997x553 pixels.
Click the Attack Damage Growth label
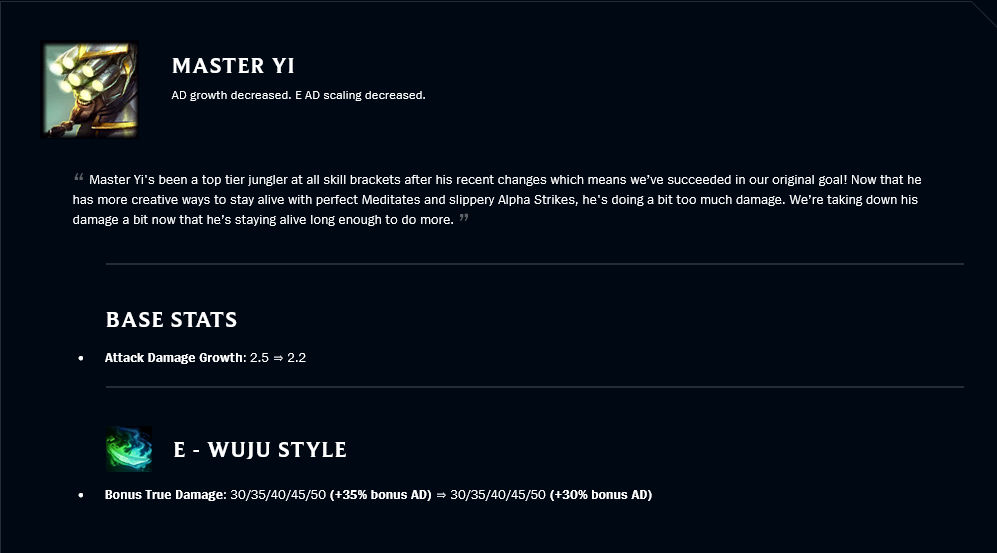point(174,358)
